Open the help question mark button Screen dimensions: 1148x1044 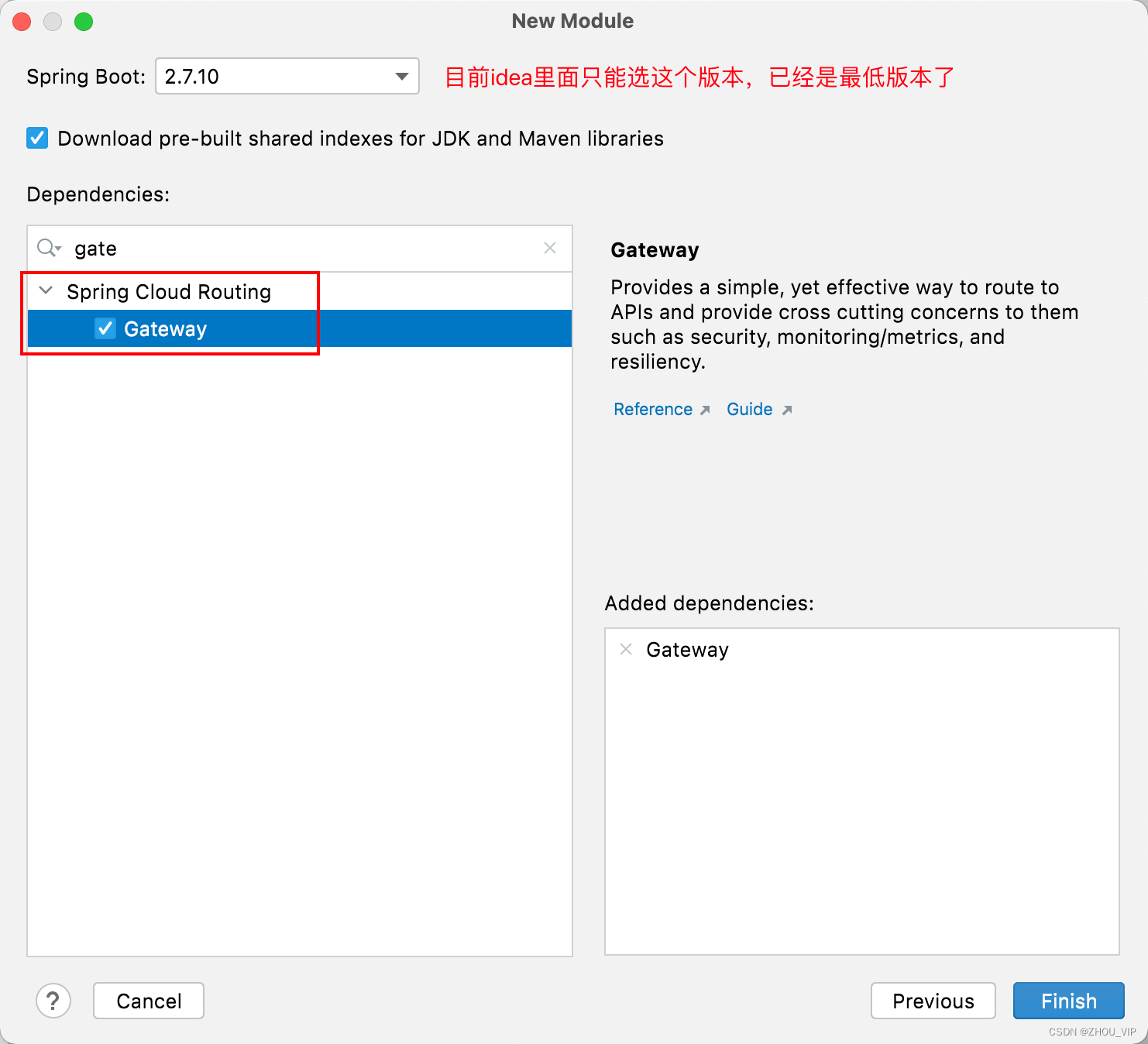point(53,1001)
